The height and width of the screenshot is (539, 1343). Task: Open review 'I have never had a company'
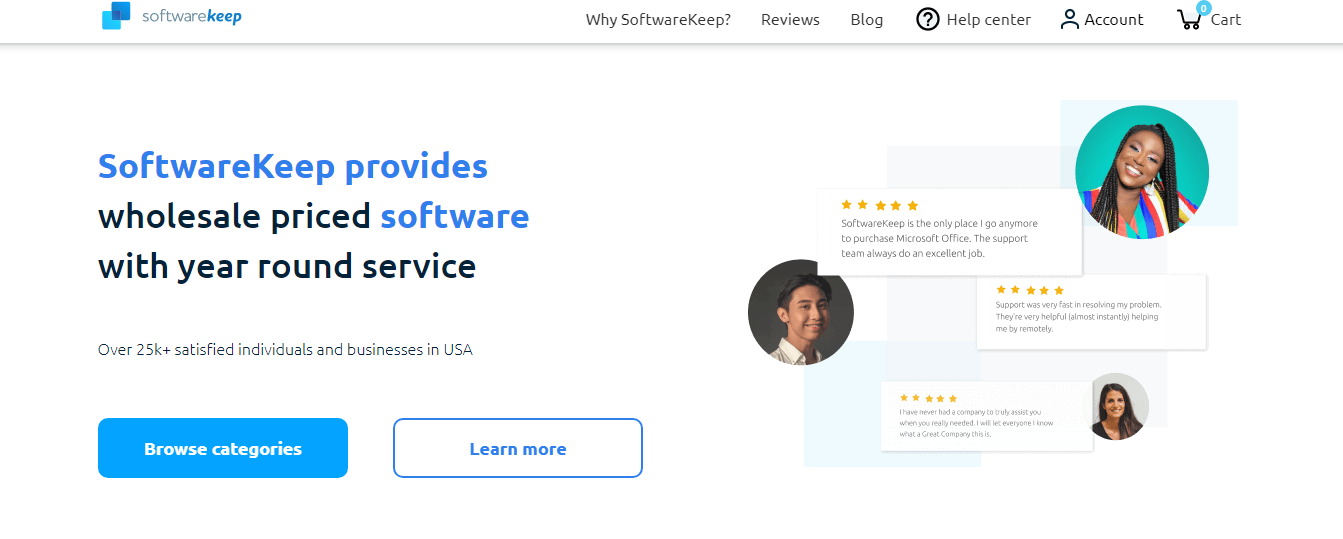click(987, 416)
